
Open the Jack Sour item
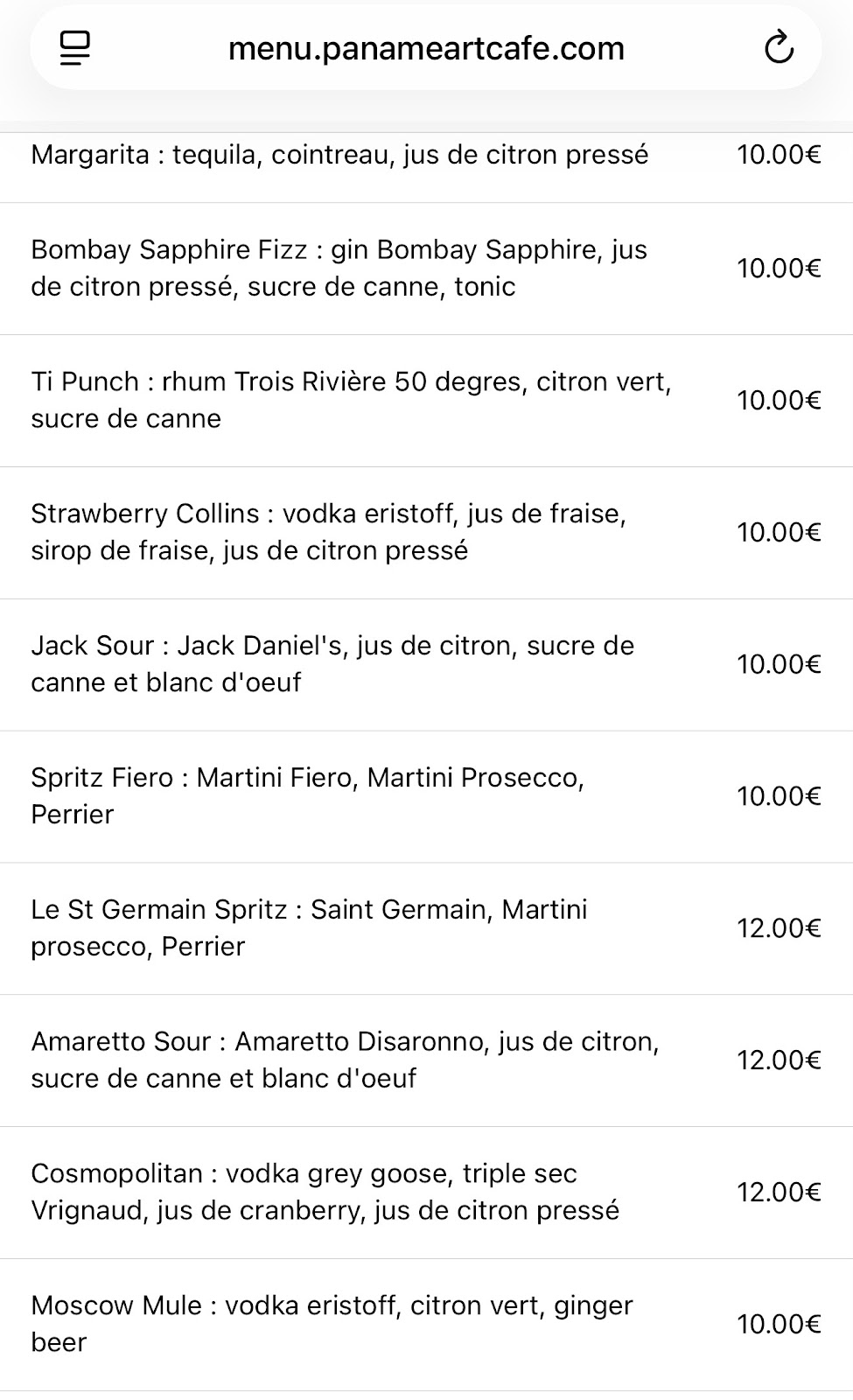(x=426, y=665)
